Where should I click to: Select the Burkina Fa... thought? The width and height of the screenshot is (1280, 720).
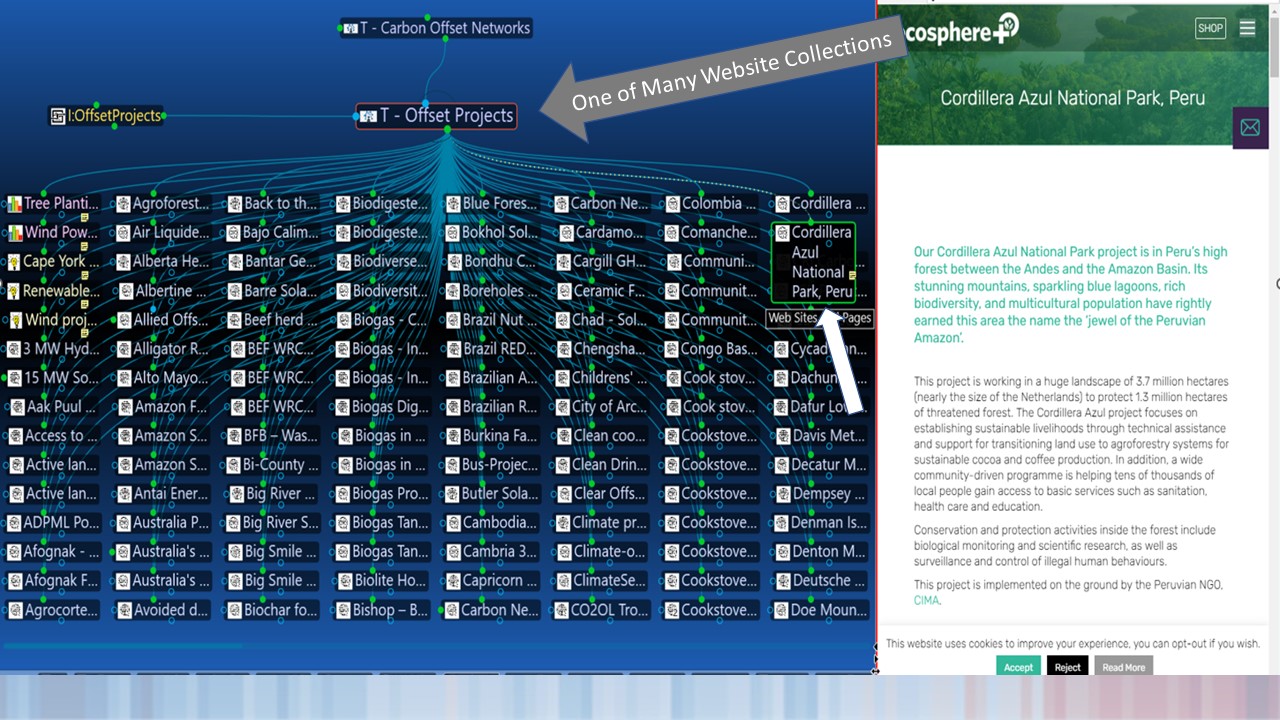click(x=491, y=436)
